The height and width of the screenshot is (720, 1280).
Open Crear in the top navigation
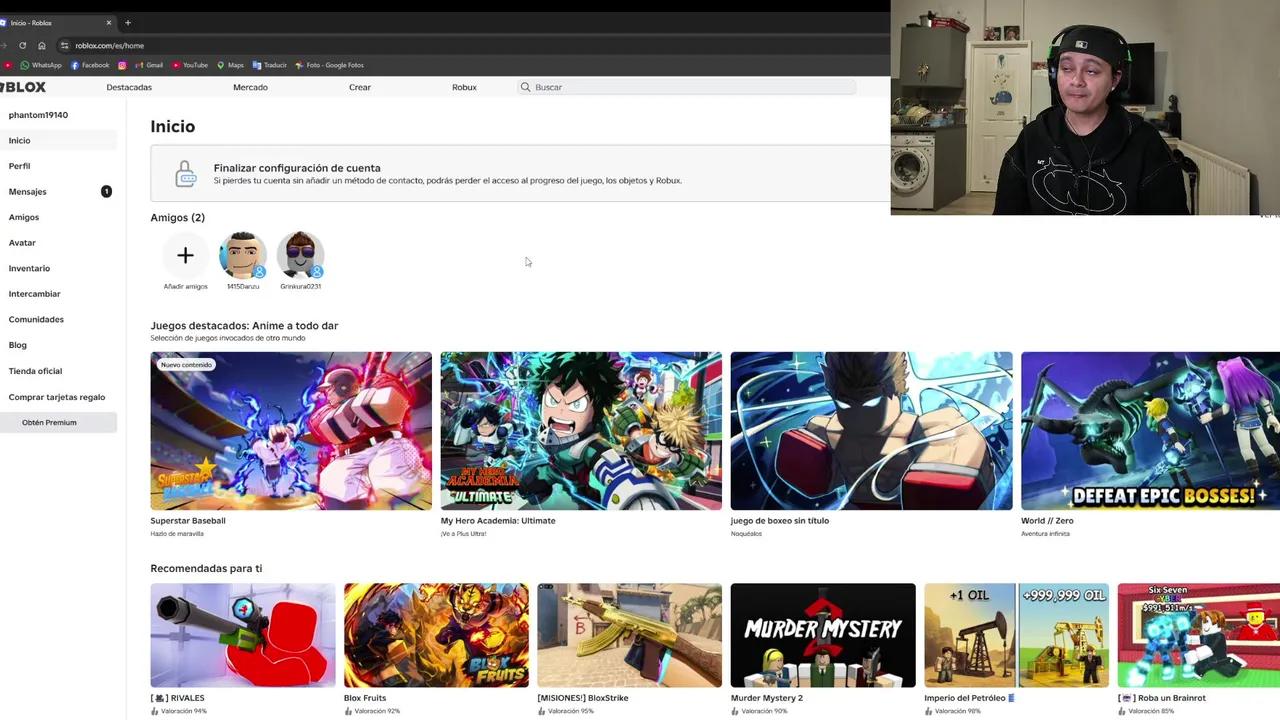click(x=360, y=87)
